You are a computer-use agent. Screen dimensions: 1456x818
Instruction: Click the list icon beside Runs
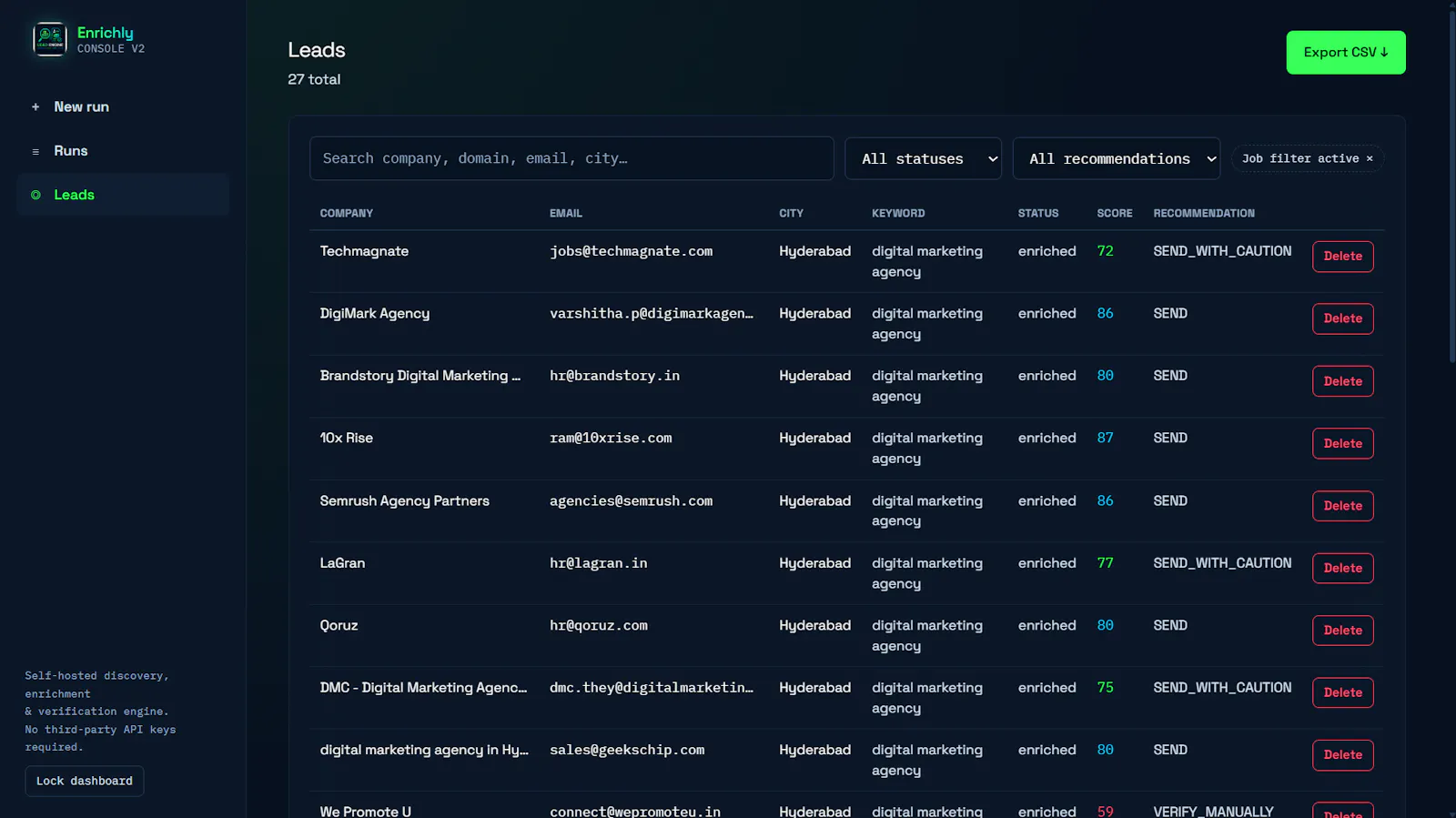[x=35, y=152]
